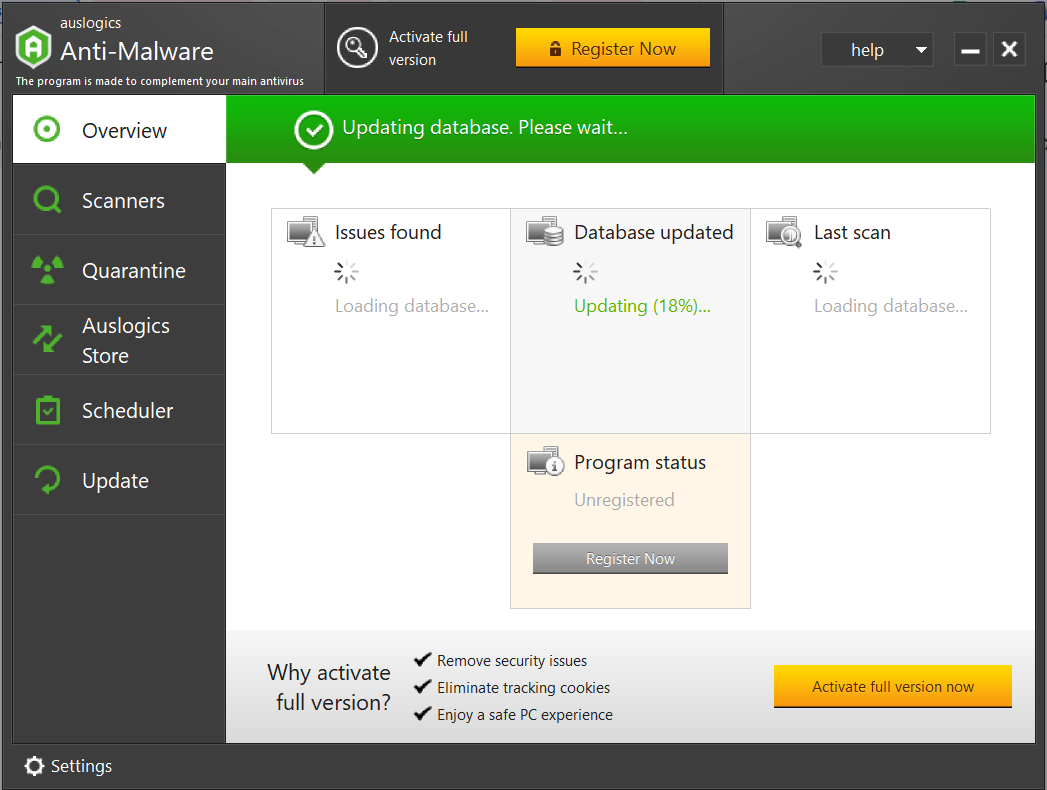Viewport: 1047px width, 790px height.
Task: Click Activate full version now
Action: 891,686
